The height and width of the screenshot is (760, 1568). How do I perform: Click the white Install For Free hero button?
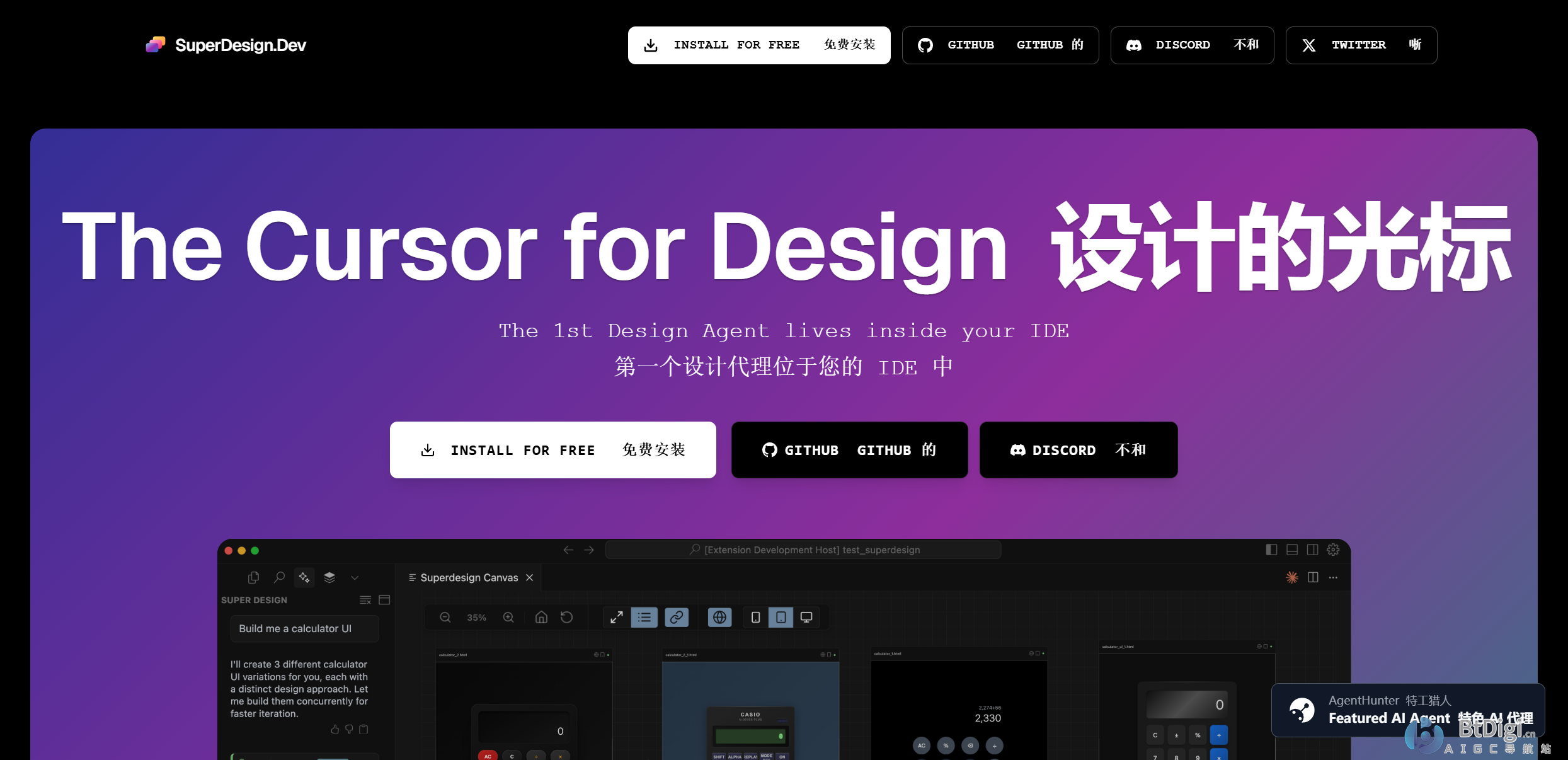point(552,450)
